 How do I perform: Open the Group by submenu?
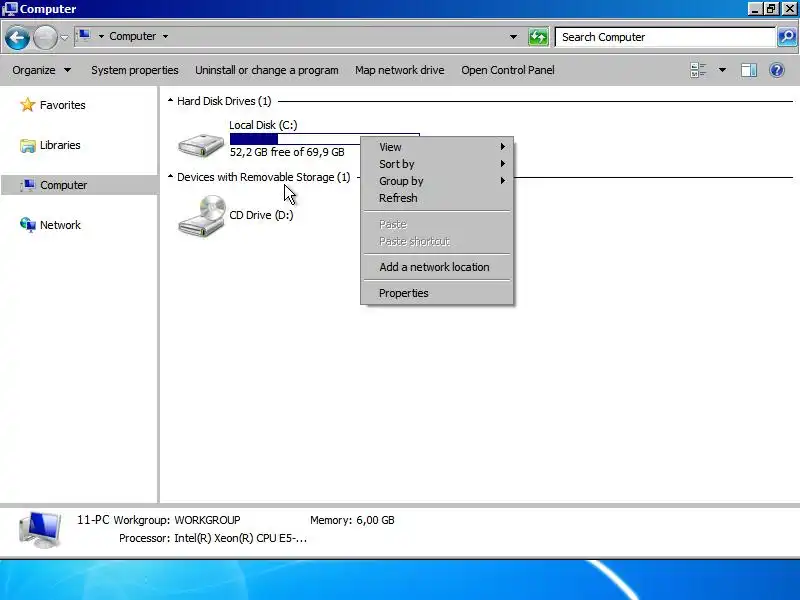click(437, 181)
